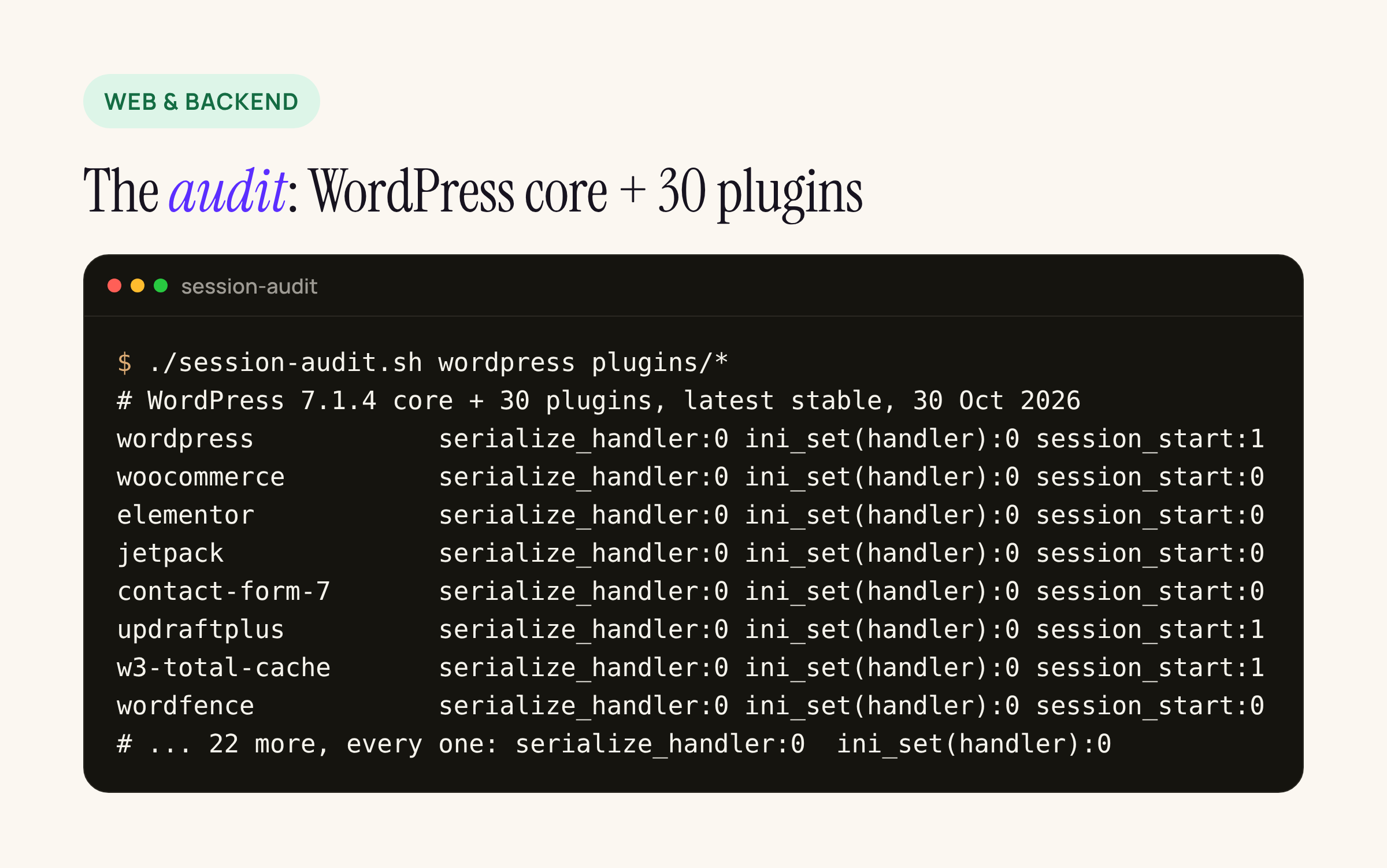
Task: Click the green maximize dot in terminal
Action: coord(161,285)
